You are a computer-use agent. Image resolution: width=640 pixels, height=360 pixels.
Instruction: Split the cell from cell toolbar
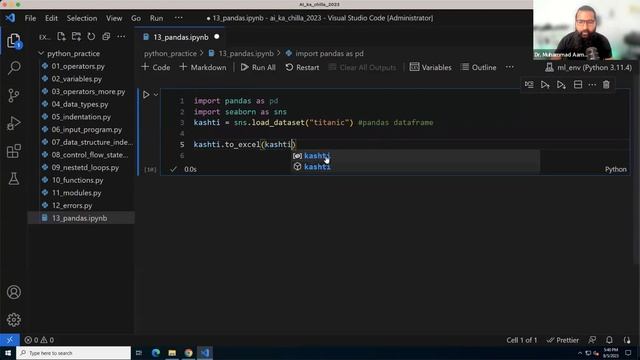click(578, 84)
